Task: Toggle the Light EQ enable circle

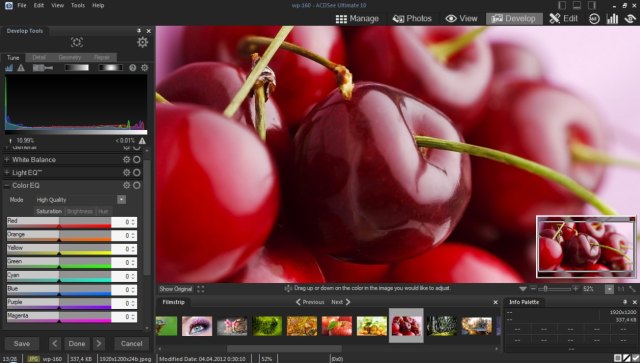Action: click(137, 173)
